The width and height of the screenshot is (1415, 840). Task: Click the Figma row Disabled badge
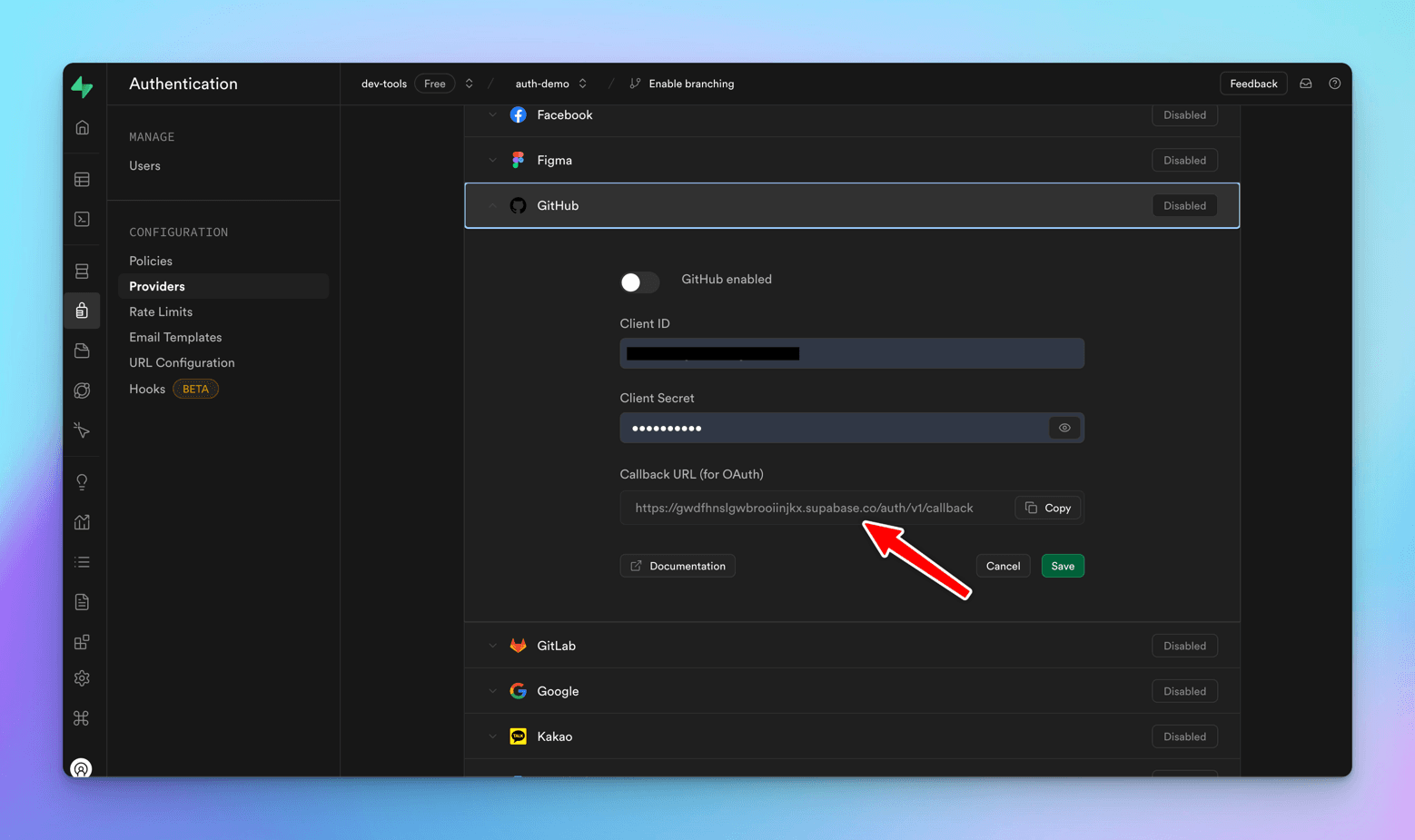1184,160
